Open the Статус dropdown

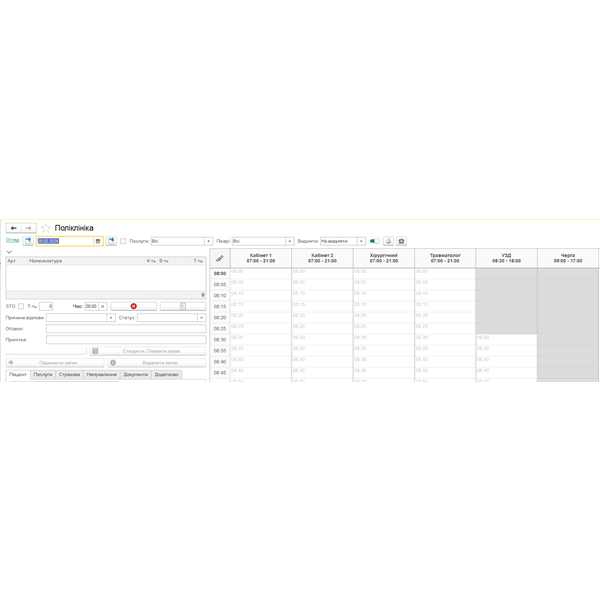tap(202, 318)
